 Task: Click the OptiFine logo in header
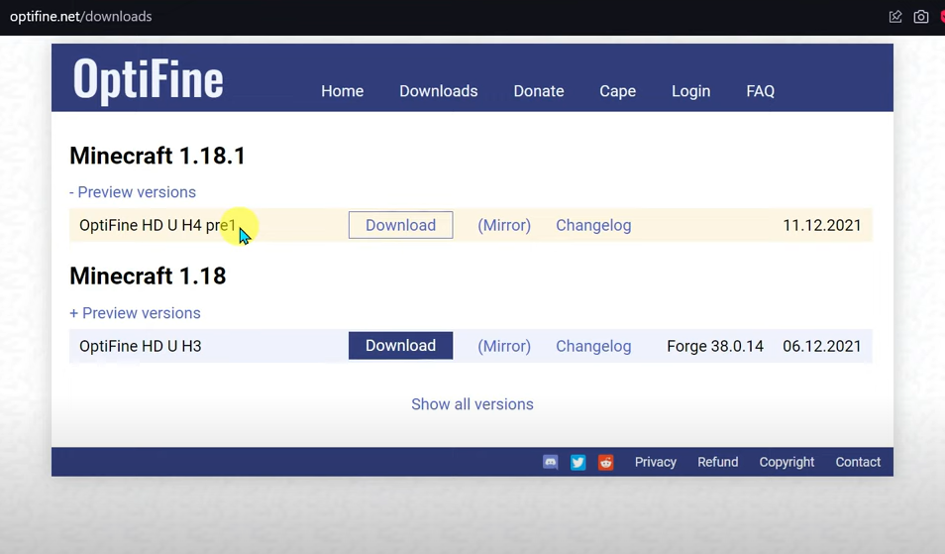coord(148,80)
